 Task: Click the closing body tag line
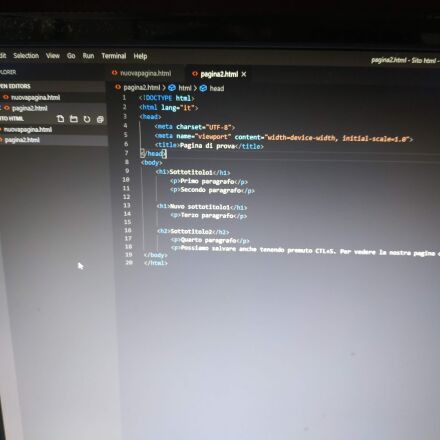[155, 255]
